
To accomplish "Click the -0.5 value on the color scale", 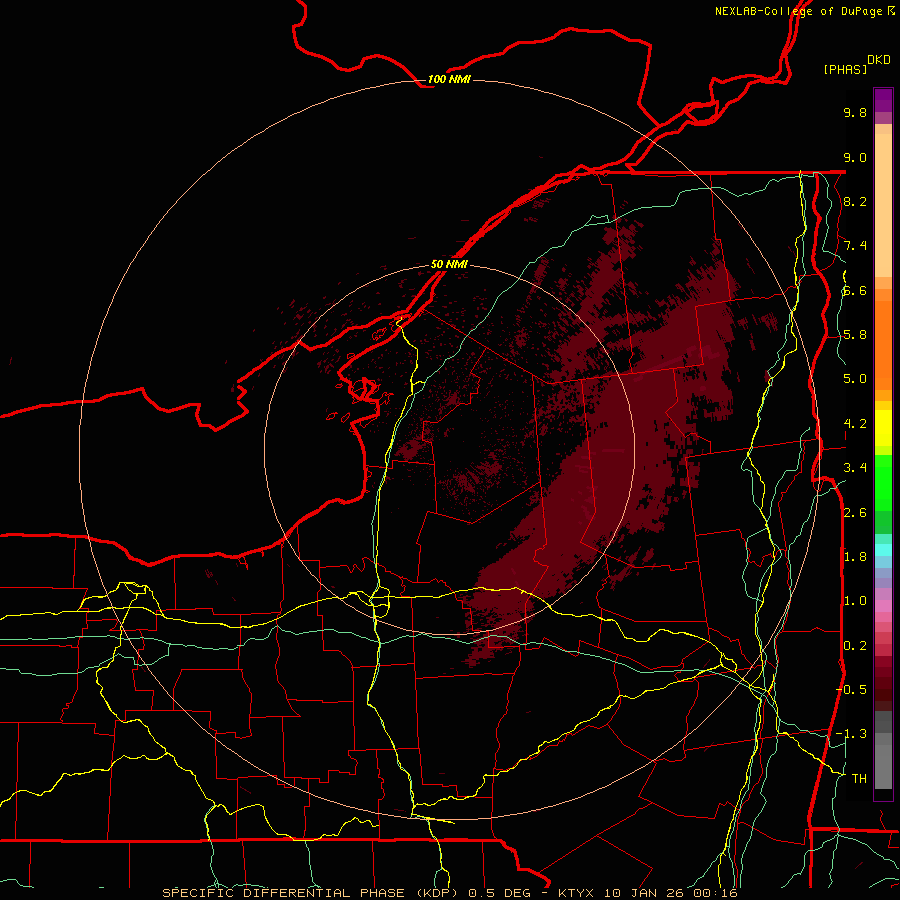I will 852,690.
